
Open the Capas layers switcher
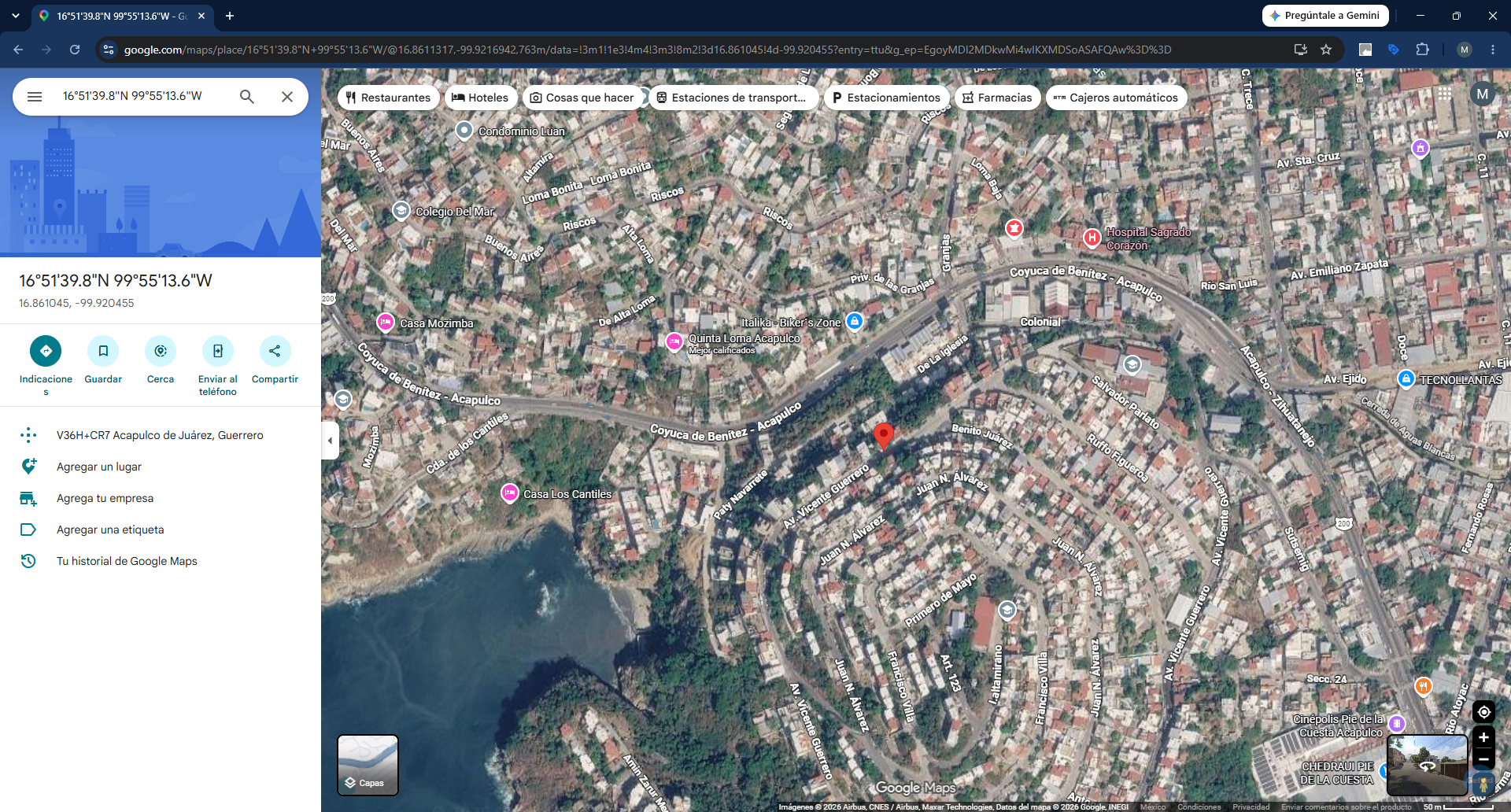pos(368,765)
